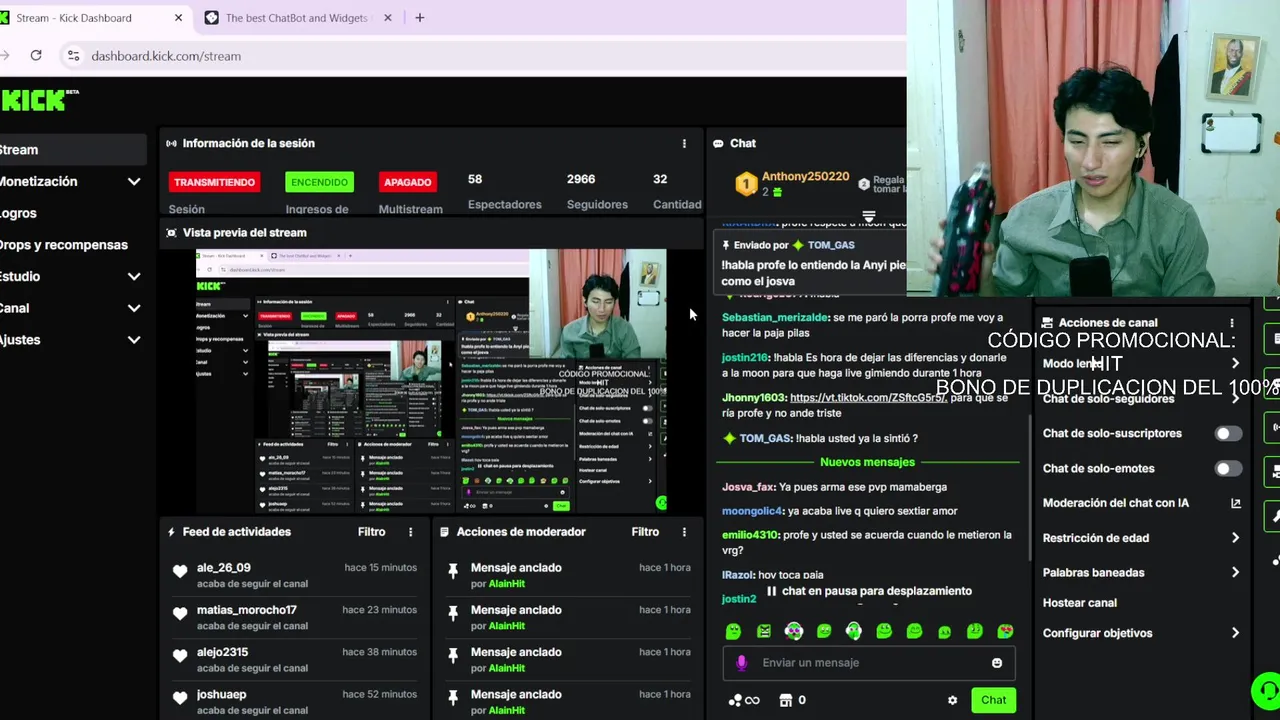Click the microphone icon in the message box
The height and width of the screenshot is (720, 1280).
point(741,663)
